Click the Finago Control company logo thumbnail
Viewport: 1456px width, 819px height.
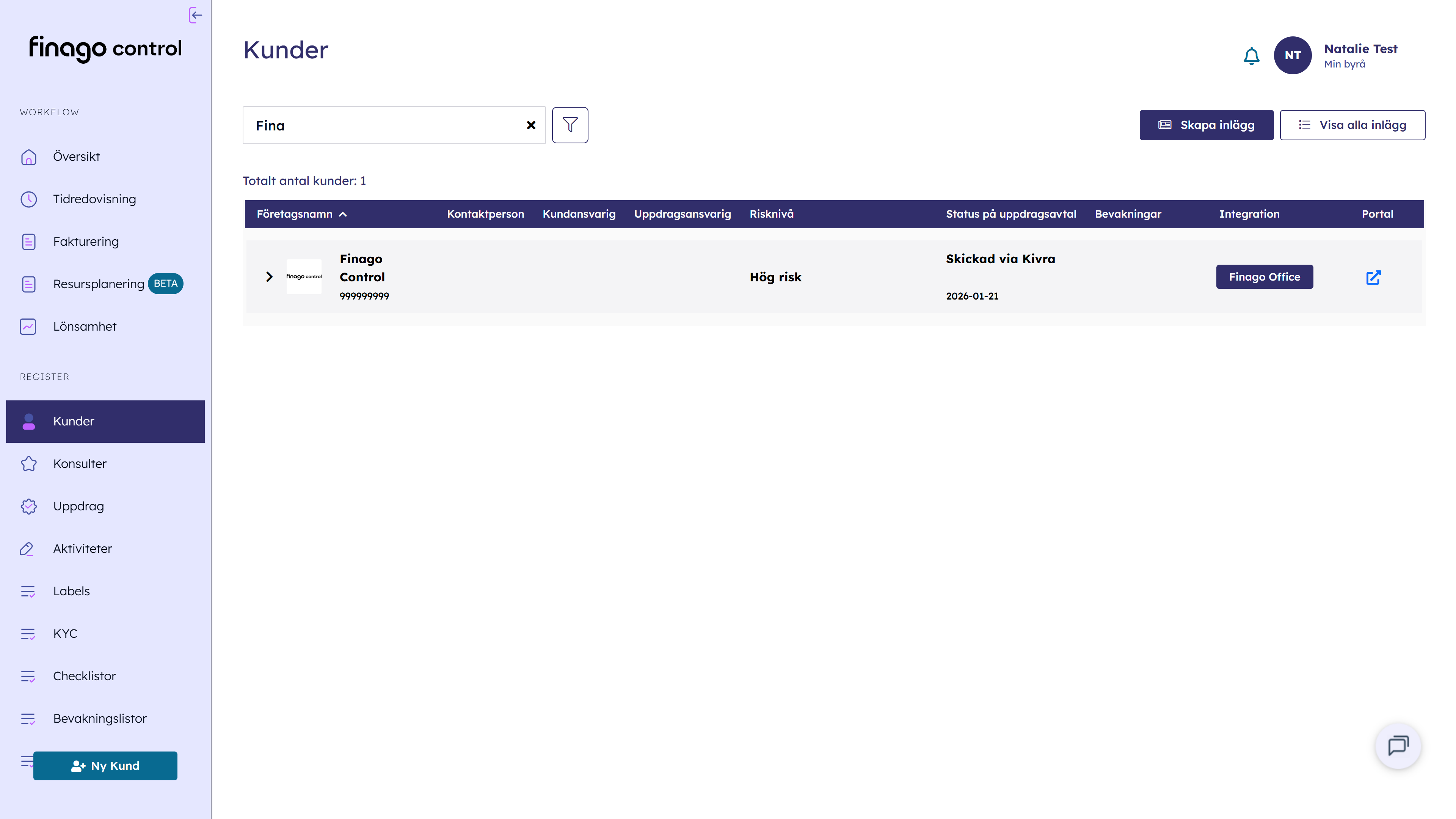pyautogui.click(x=303, y=276)
